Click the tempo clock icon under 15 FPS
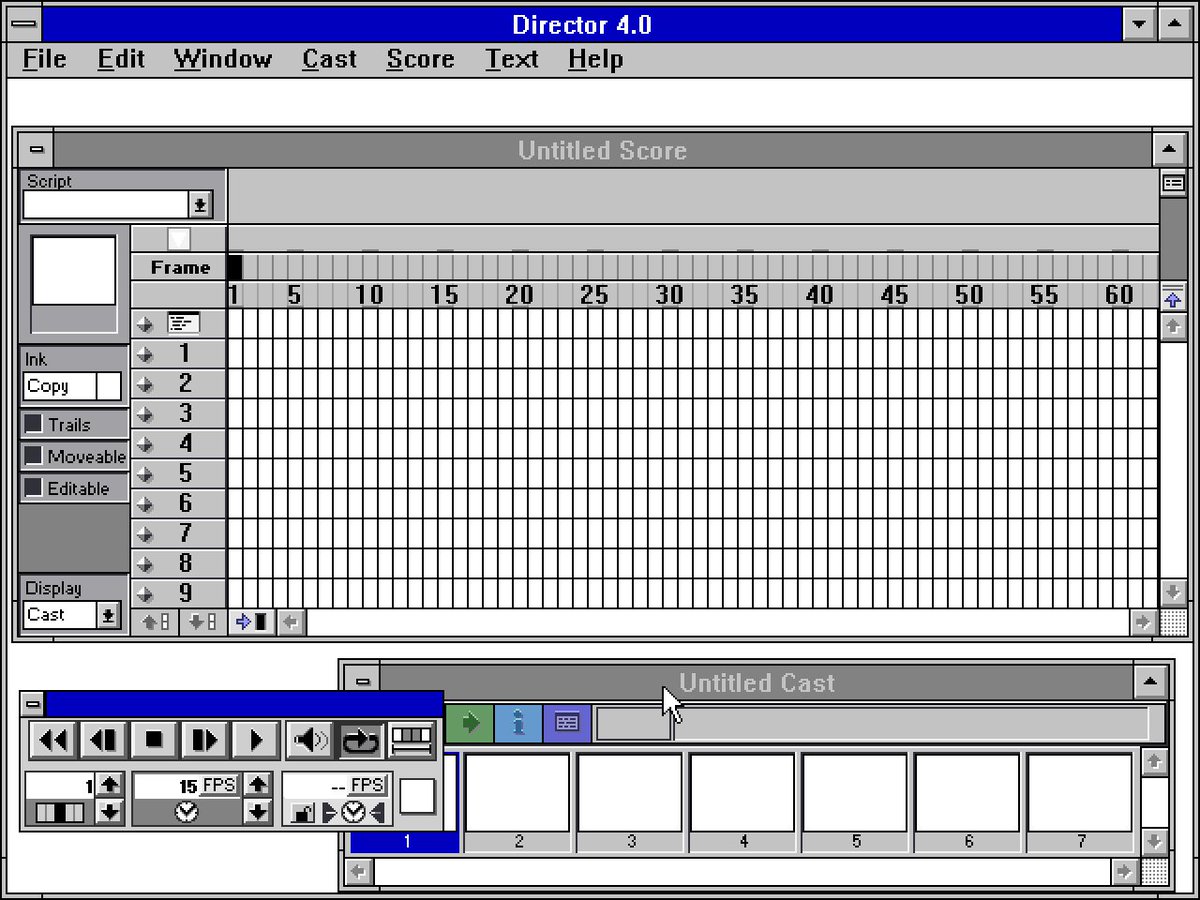The width and height of the screenshot is (1200, 900). tap(187, 813)
